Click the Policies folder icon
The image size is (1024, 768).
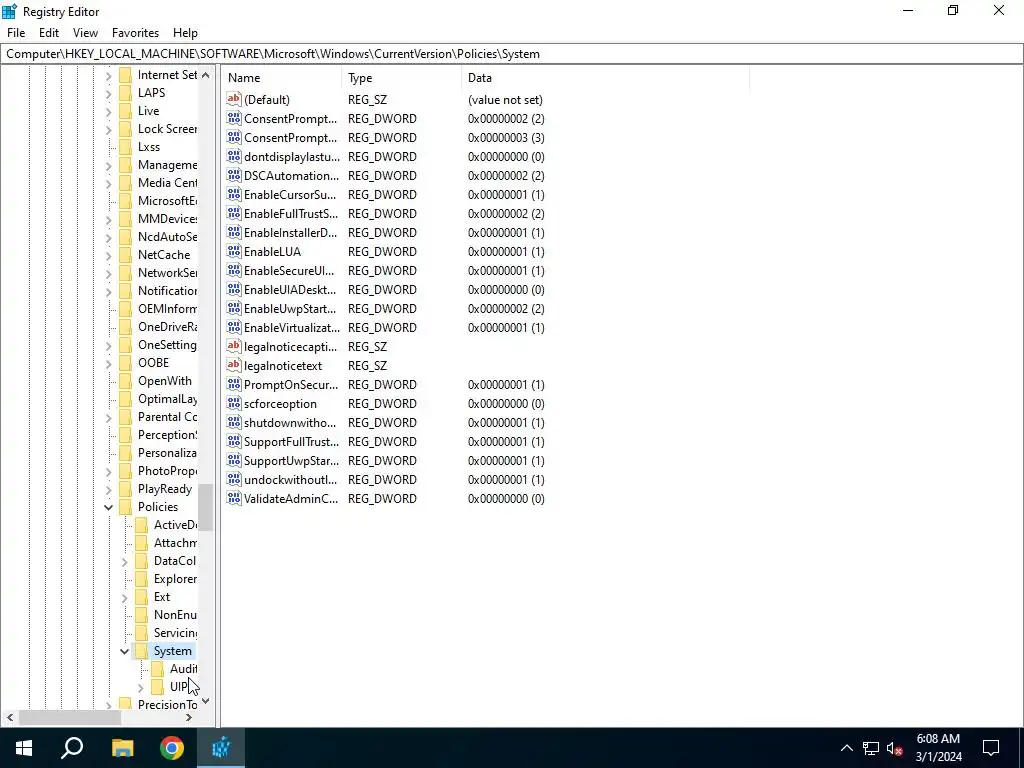pos(125,507)
